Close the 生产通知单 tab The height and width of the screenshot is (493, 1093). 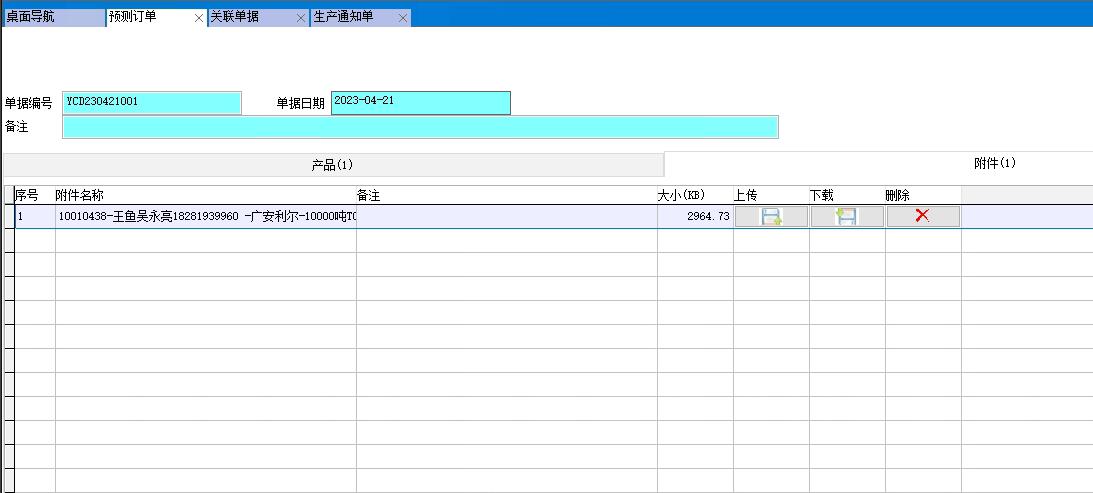click(x=403, y=18)
